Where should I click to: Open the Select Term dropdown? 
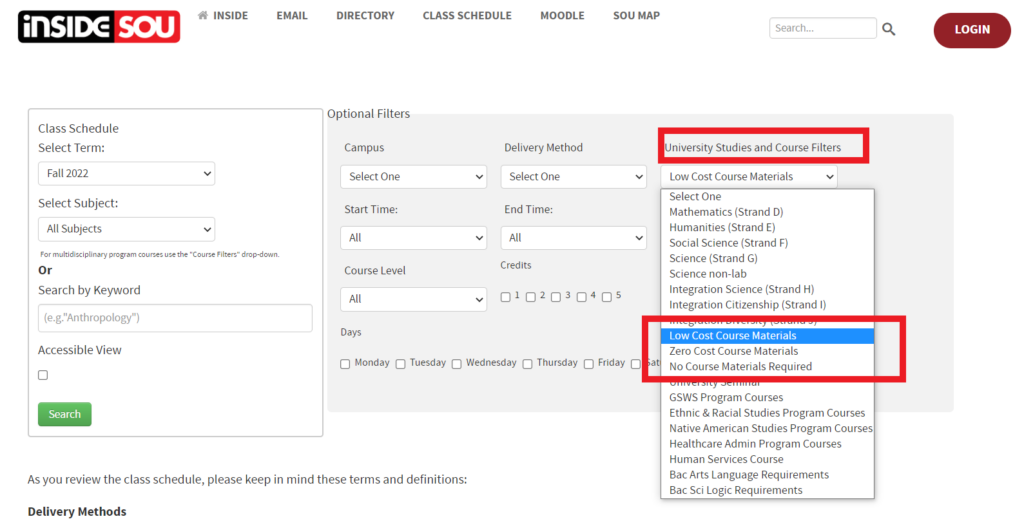pos(126,174)
